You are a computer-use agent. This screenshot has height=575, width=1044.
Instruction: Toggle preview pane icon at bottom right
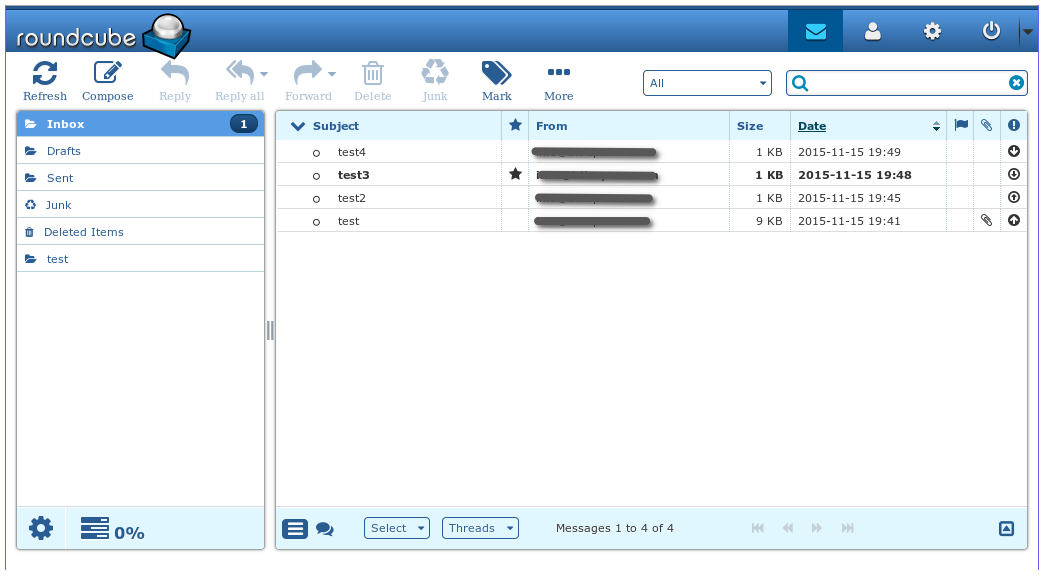pyautogui.click(x=1007, y=528)
